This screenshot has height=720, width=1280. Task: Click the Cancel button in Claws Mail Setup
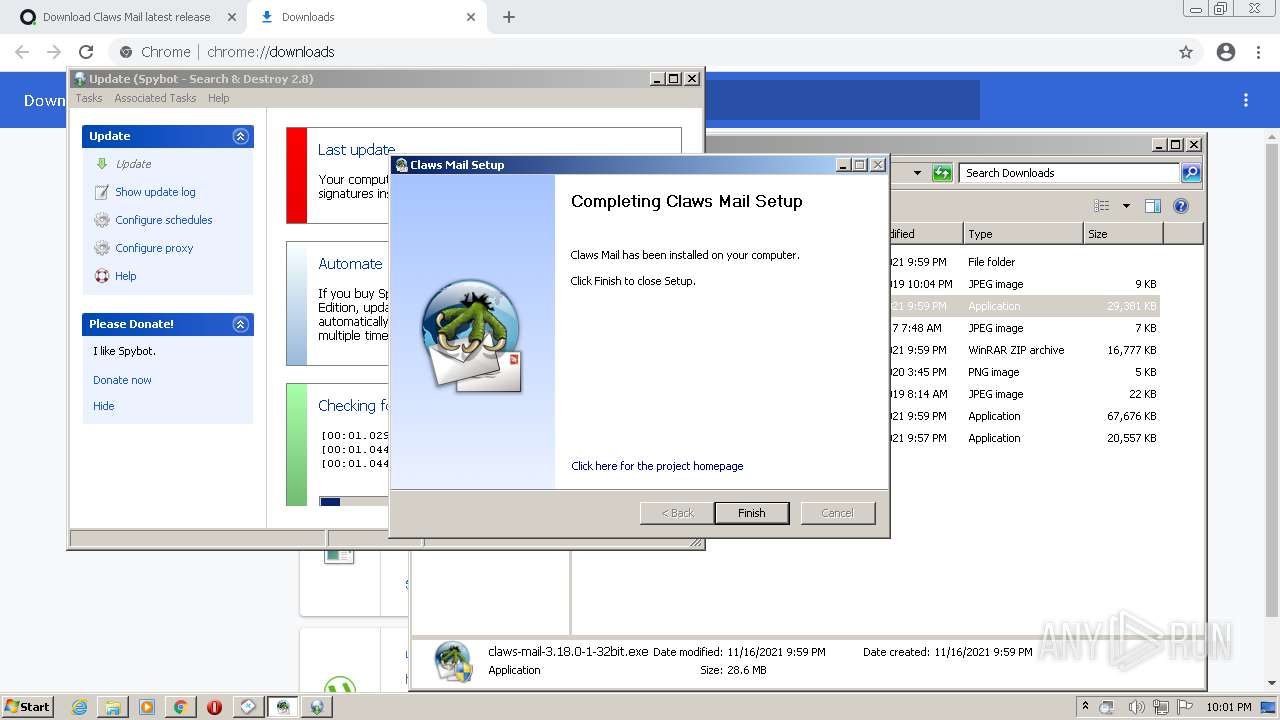[837, 513]
